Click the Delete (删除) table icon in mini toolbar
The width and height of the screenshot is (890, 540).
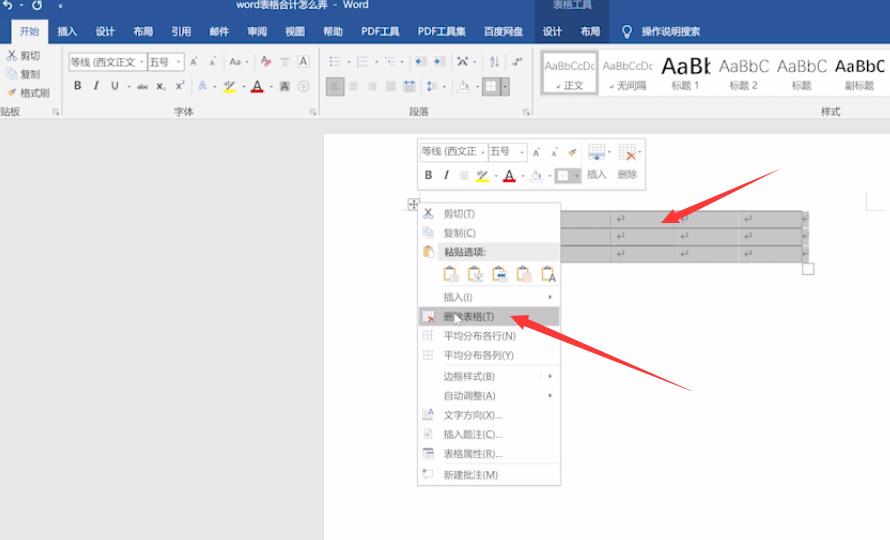[x=628, y=153]
